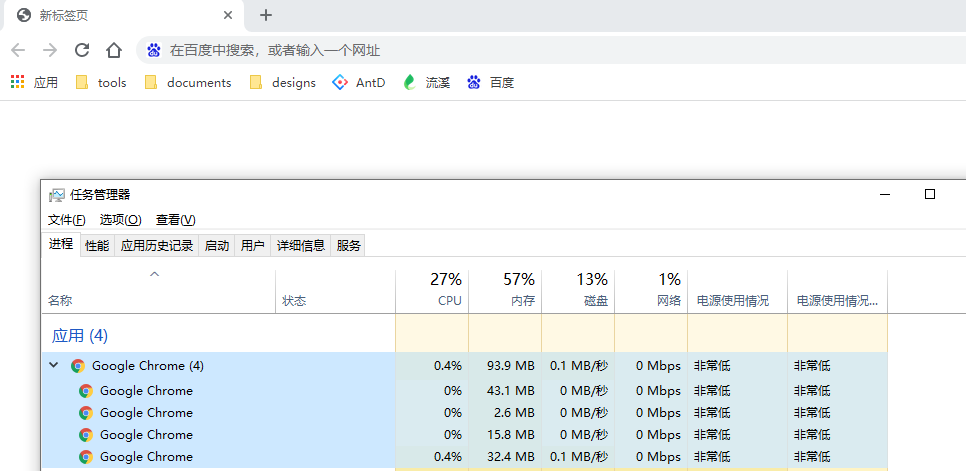Screen dimensions: 966x471
Task: Click the Chrome forward arrow icon
Action: coord(50,50)
